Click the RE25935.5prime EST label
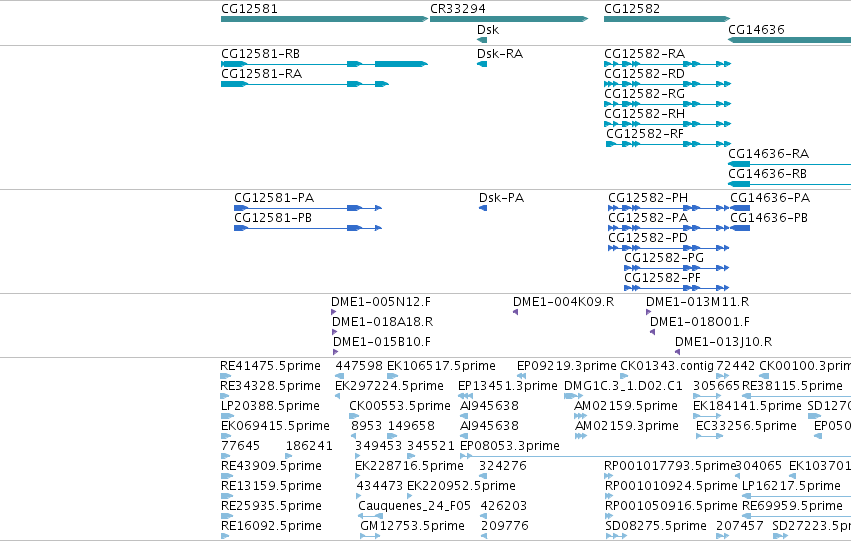Viewport: 851px width, 541px height. coord(271,506)
